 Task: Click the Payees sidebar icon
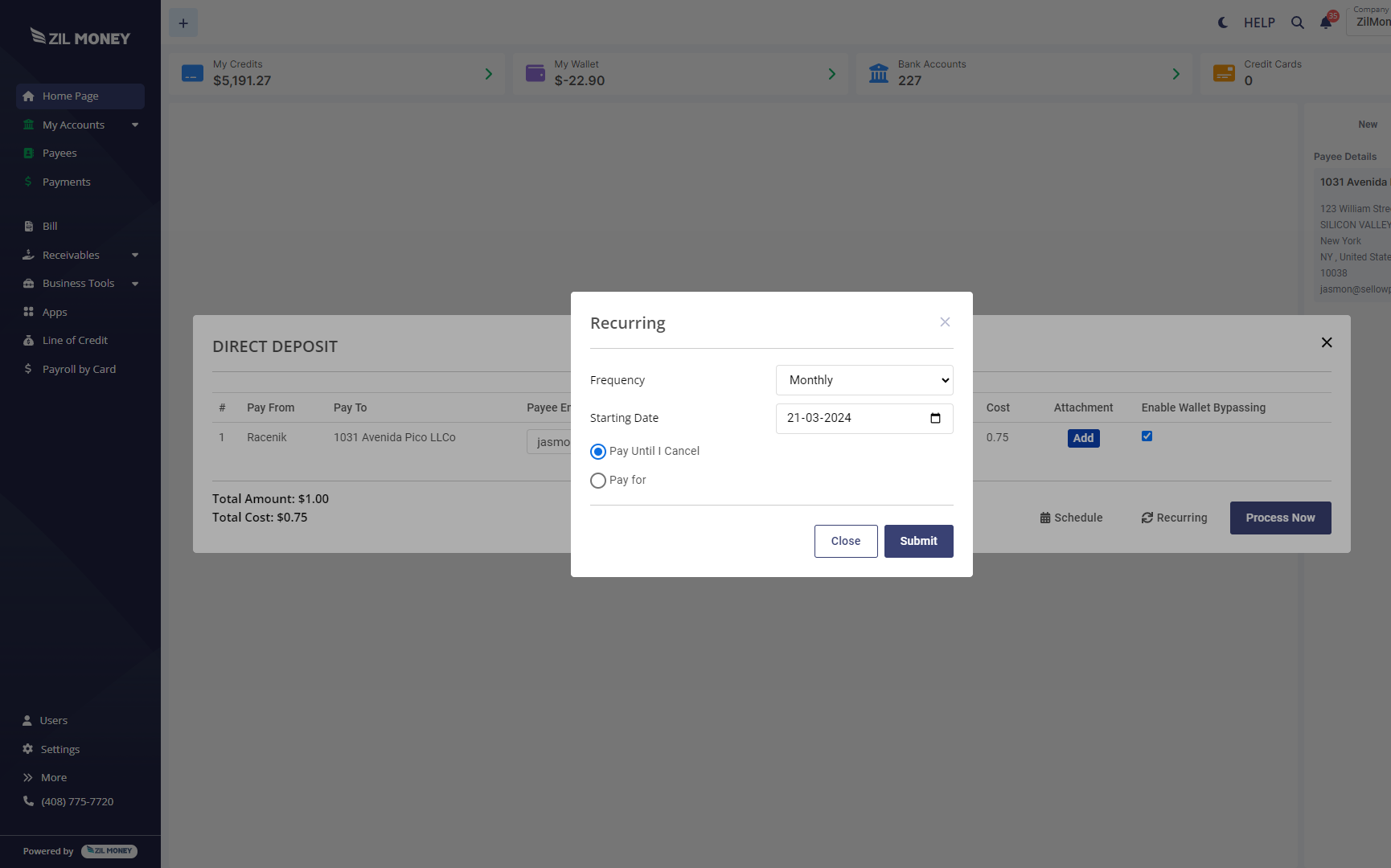(28, 154)
